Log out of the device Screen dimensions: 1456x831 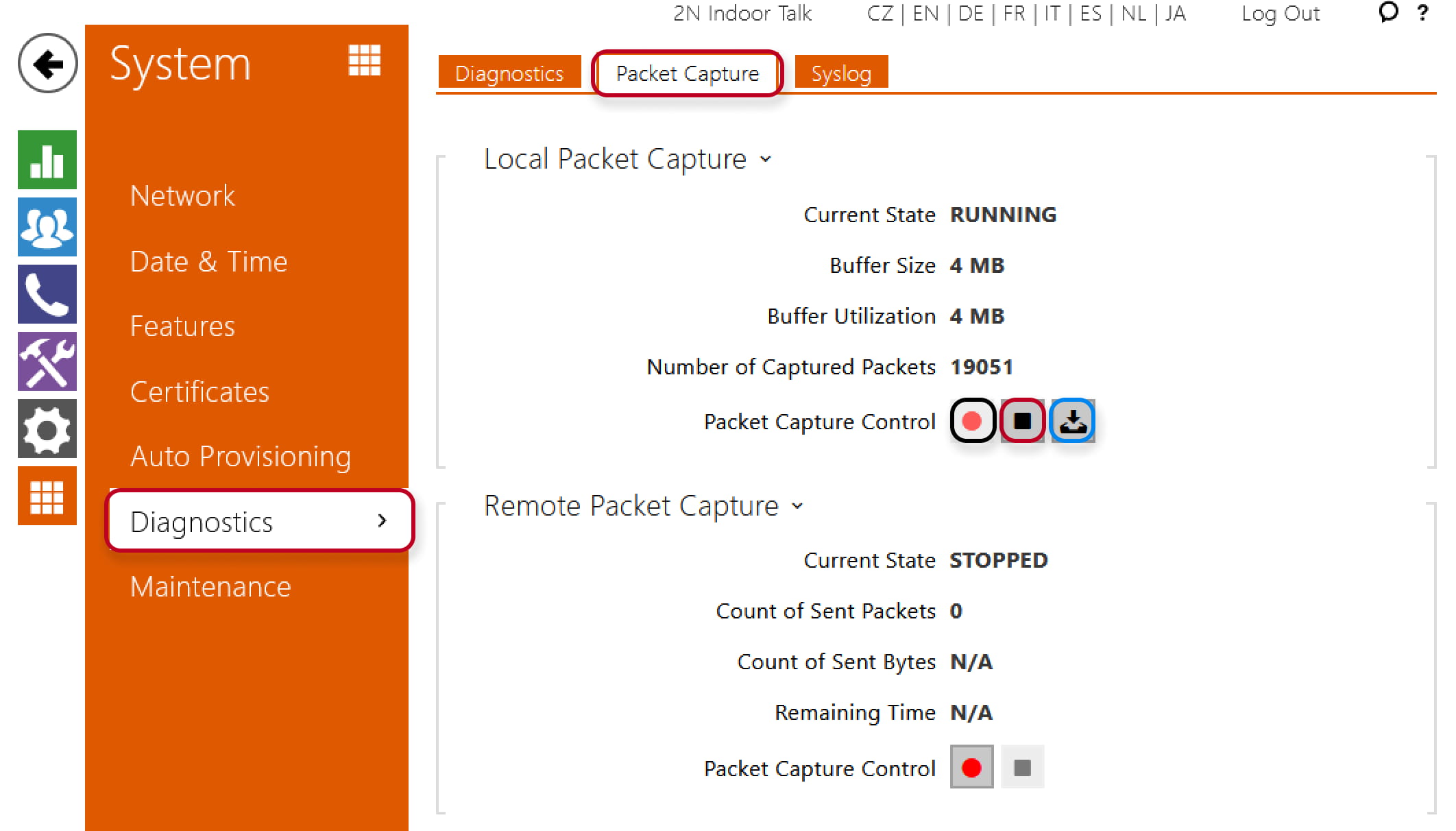click(1281, 14)
